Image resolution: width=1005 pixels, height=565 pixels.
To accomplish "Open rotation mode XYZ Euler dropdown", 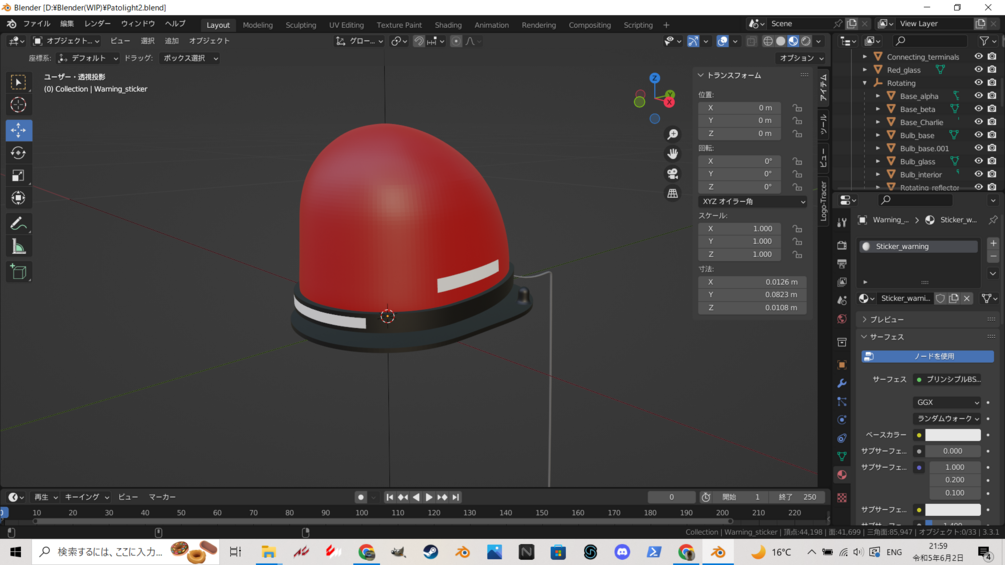I will pyautogui.click(x=752, y=201).
